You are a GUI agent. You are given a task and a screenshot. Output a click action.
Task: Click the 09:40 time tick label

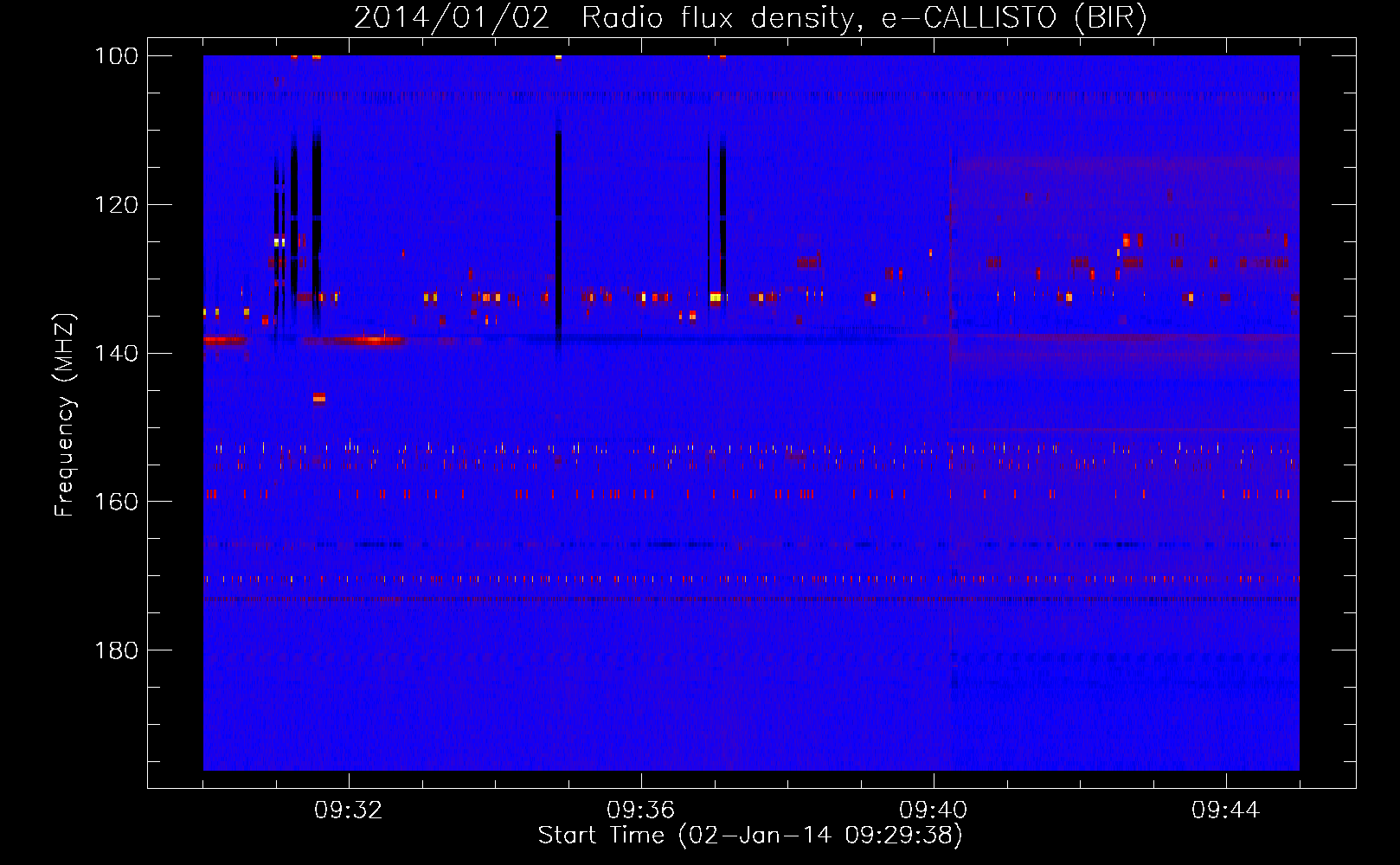pos(934,811)
